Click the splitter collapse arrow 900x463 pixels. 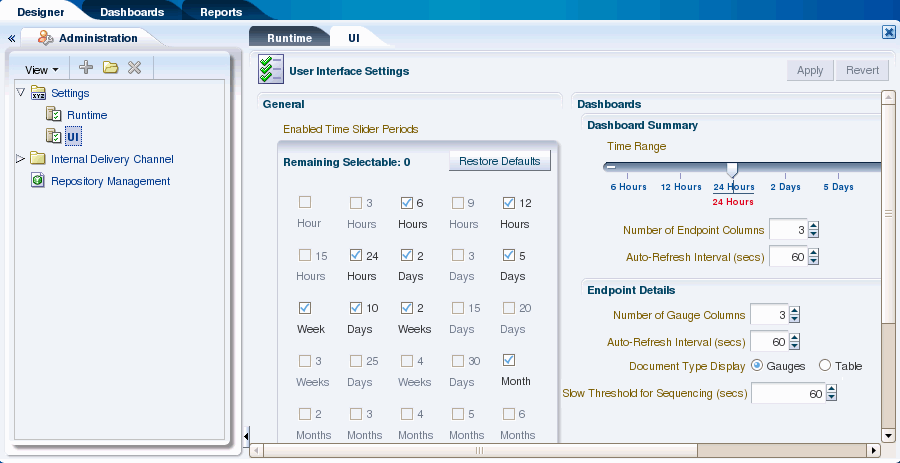[x=246, y=437]
